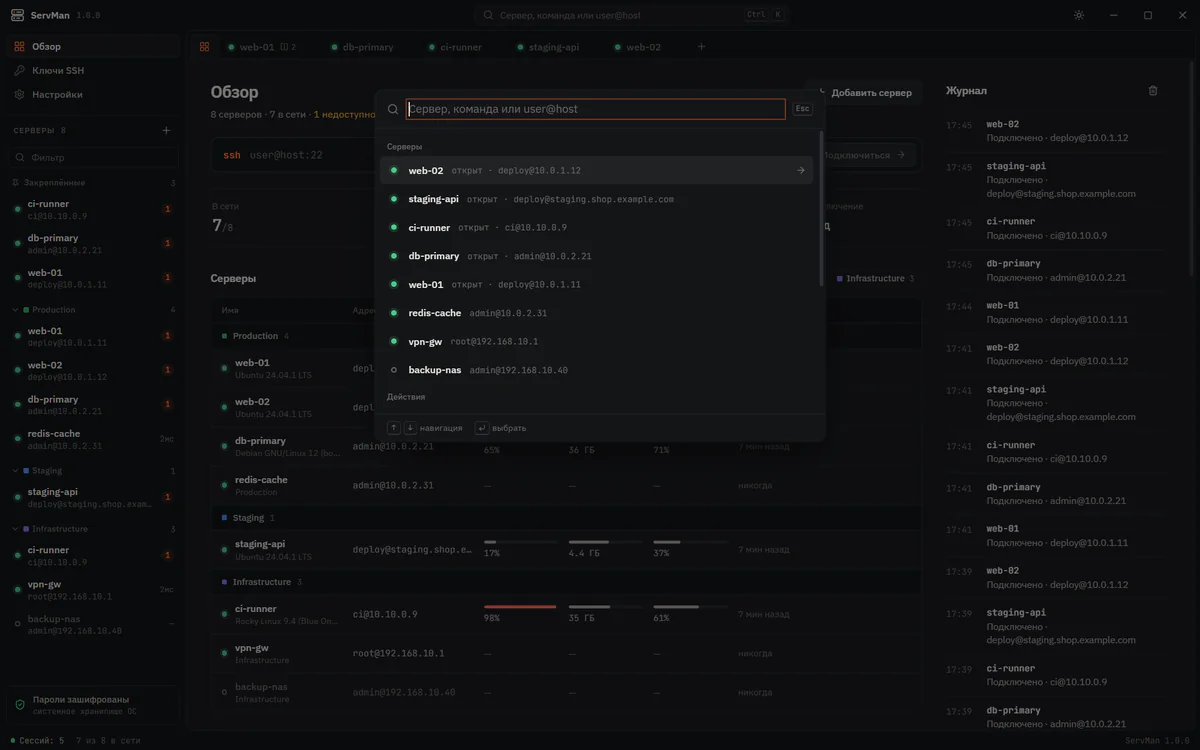Viewport: 1200px width, 750px height.
Task: Clear the Журнал log with trash icon
Action: click(x=1153, y=90)
